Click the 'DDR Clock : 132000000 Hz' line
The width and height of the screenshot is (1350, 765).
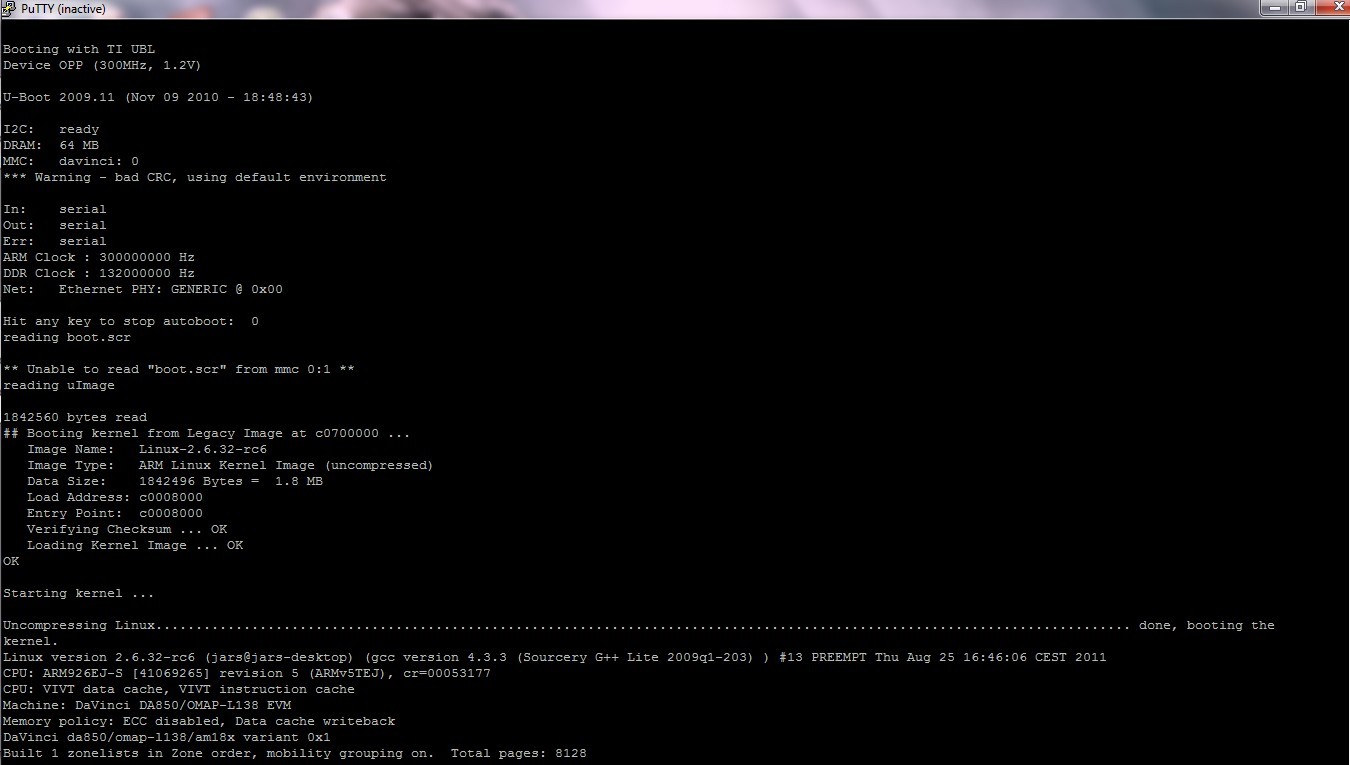pyautogui.click(x=99, y=273)
